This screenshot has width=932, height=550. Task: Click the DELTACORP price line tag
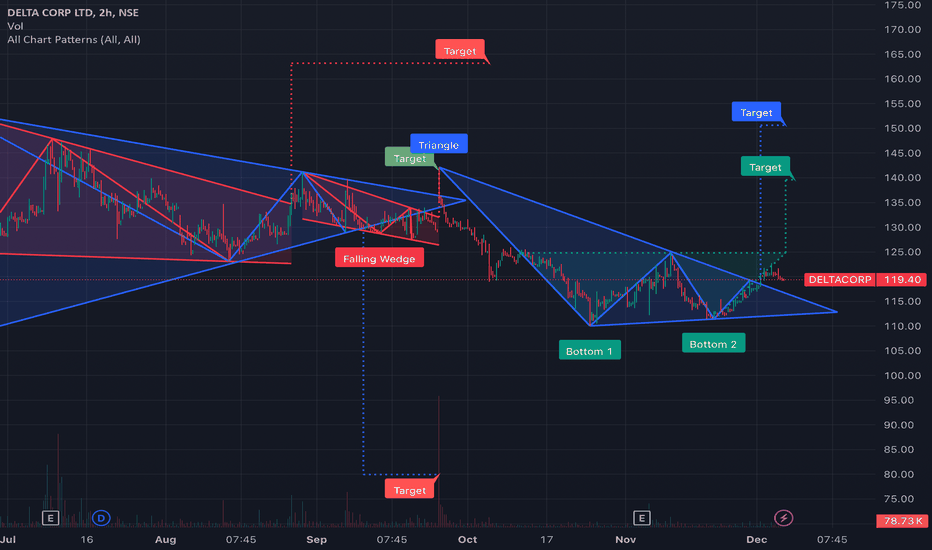[x=839, y=279]
